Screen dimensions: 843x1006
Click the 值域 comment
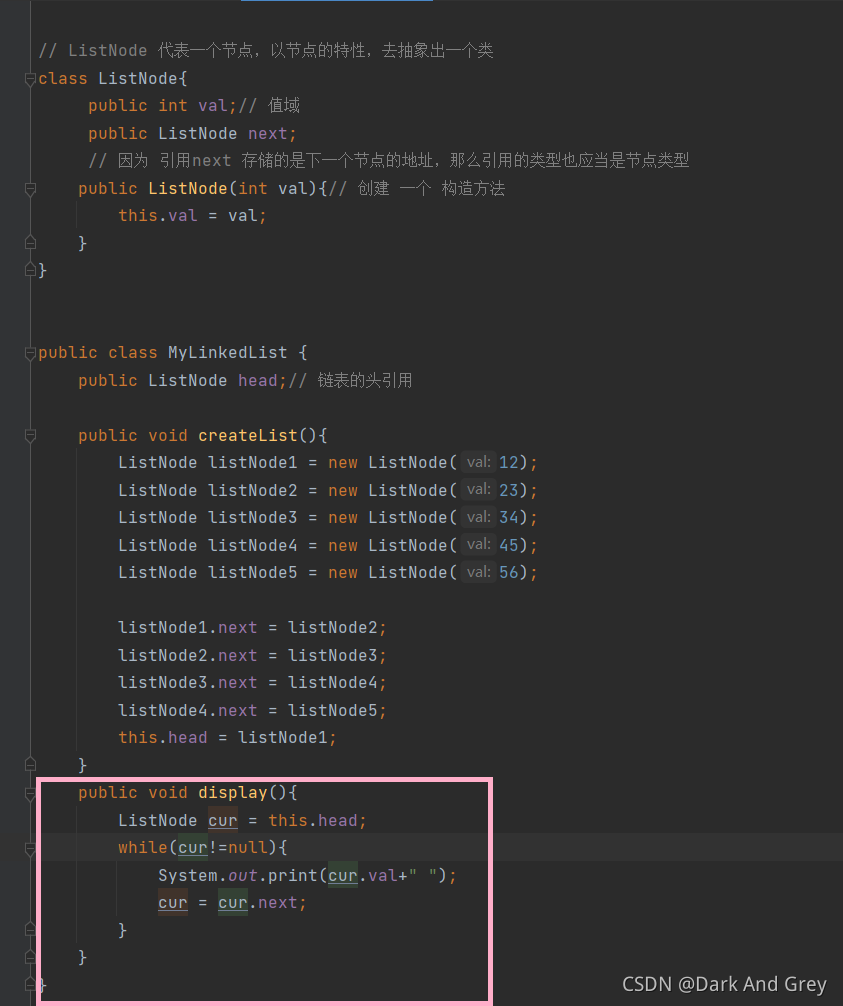[284, 105]
